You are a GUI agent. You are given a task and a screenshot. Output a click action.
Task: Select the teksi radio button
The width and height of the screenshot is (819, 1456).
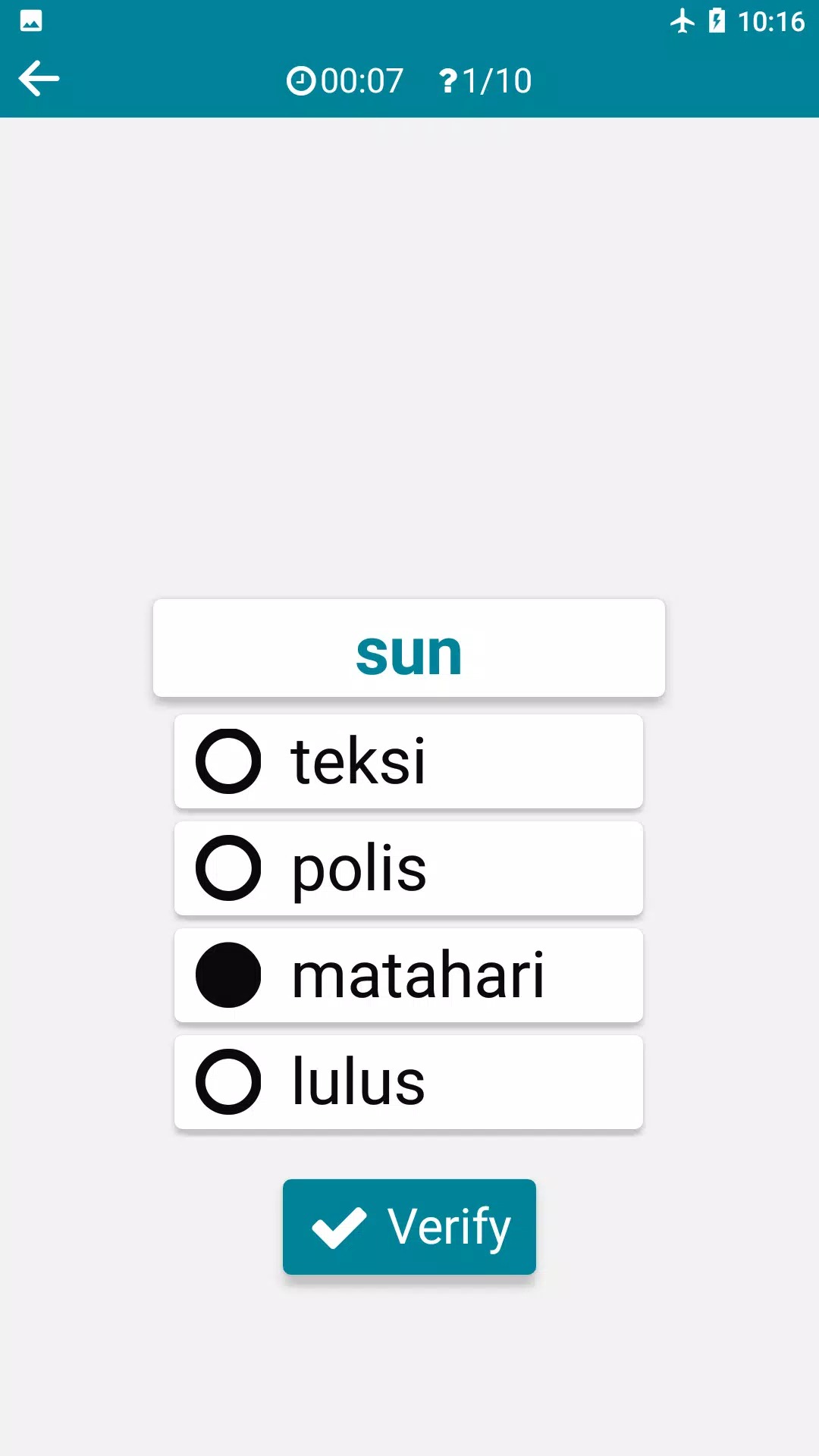point(228,761)
